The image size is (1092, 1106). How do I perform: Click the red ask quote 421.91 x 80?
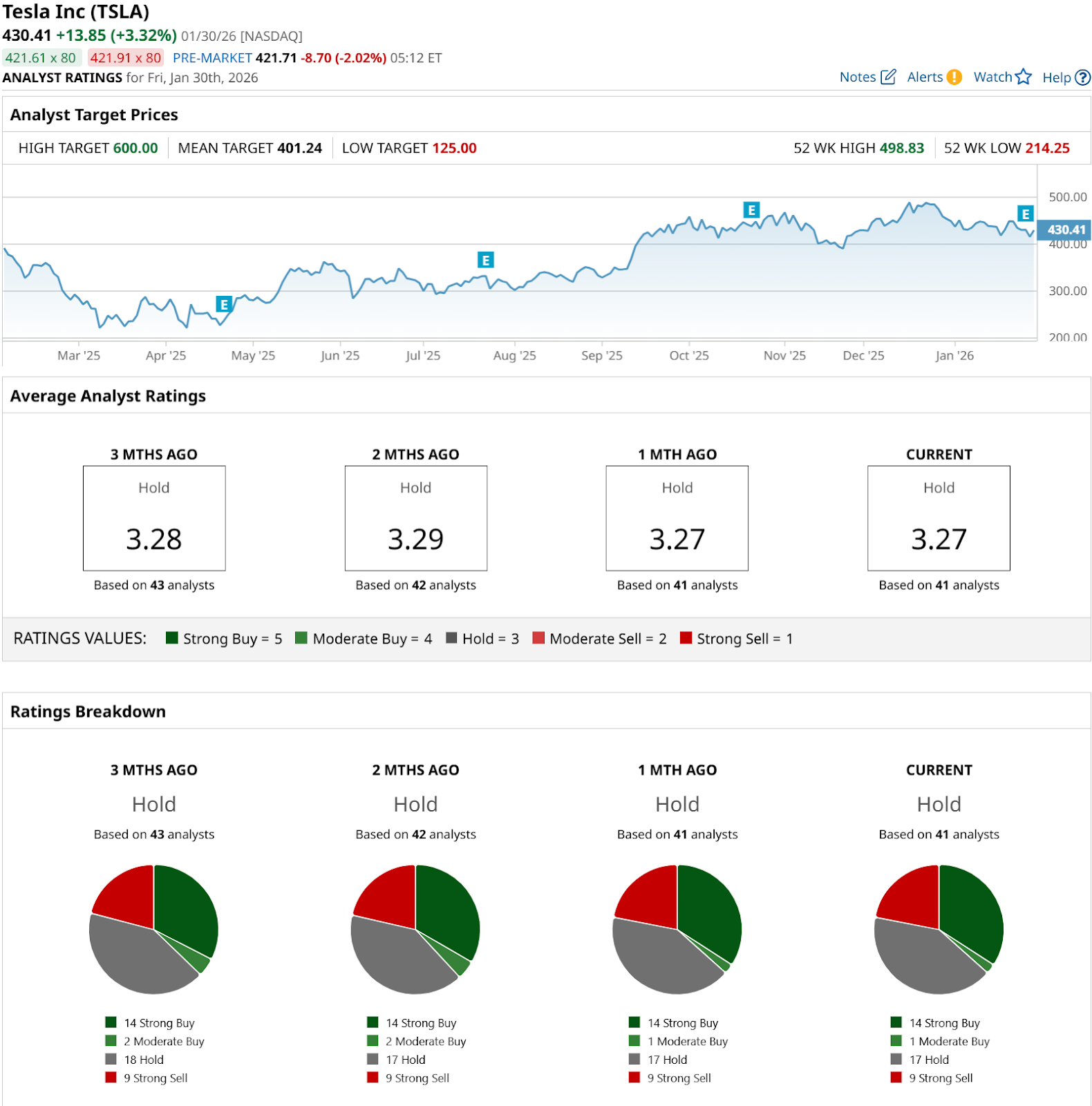coord(126,58)
